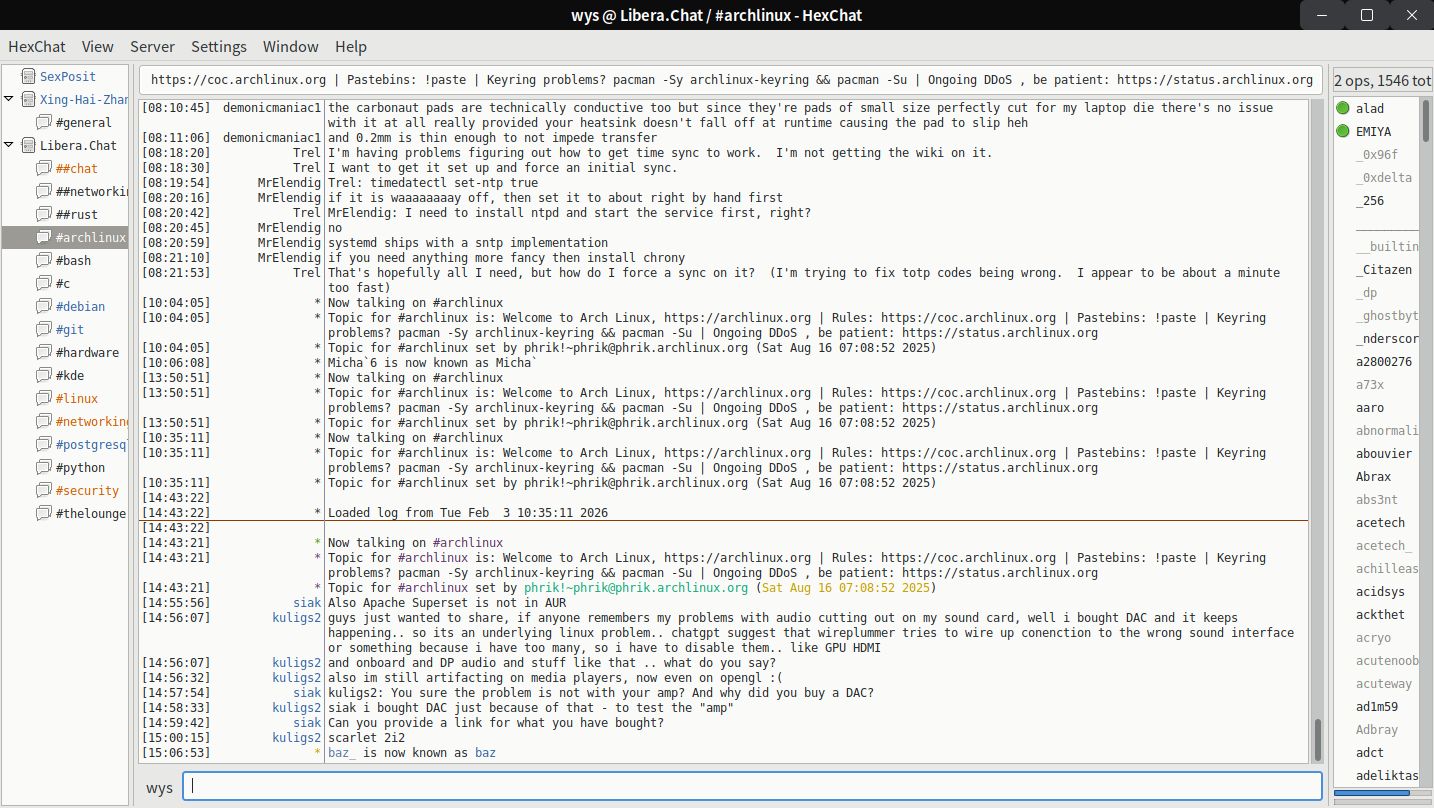1434x808 pixels.
Task: Click the channel topic bar
Action: click(731, 80)
